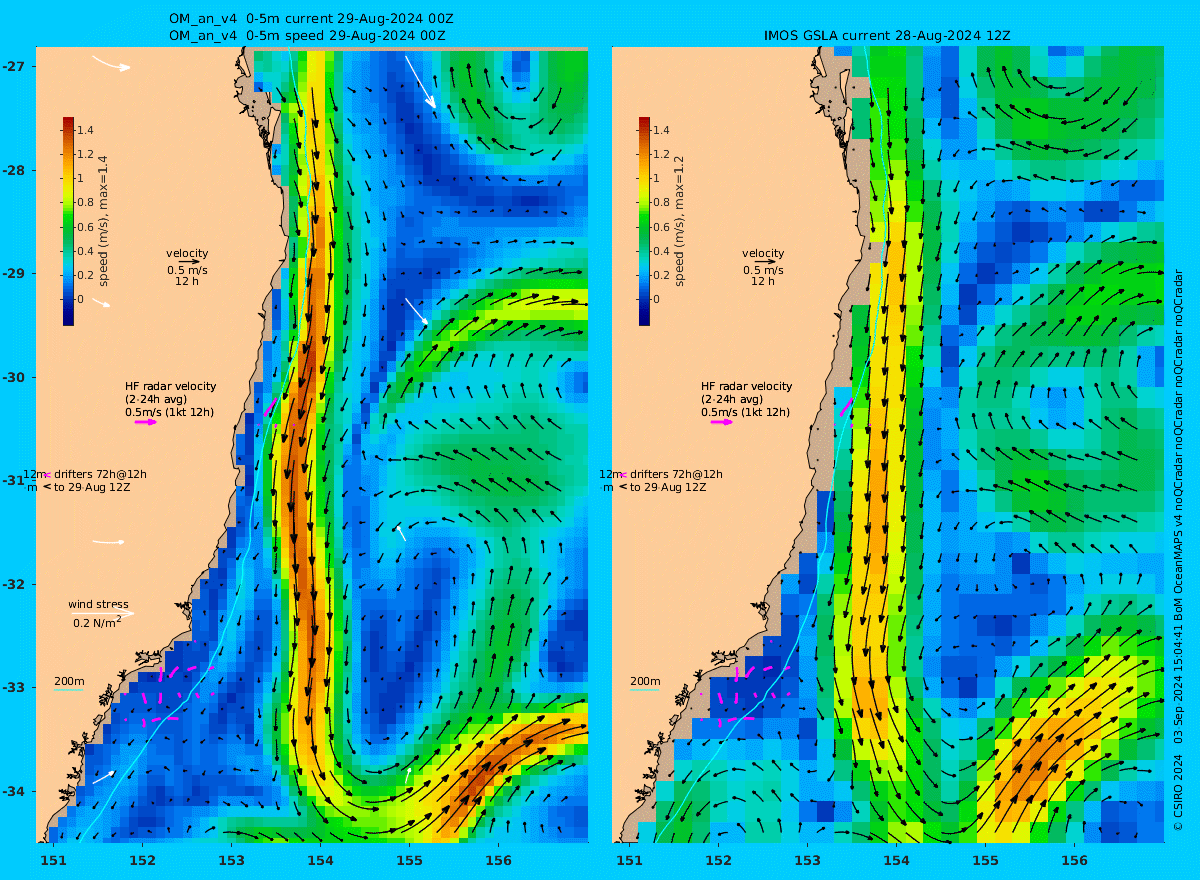The width and height of the screenshot is (1200, 880).
Task: Click the 0 tick on IMOS GSLA colorbar
Action: [x=657, y=299]
